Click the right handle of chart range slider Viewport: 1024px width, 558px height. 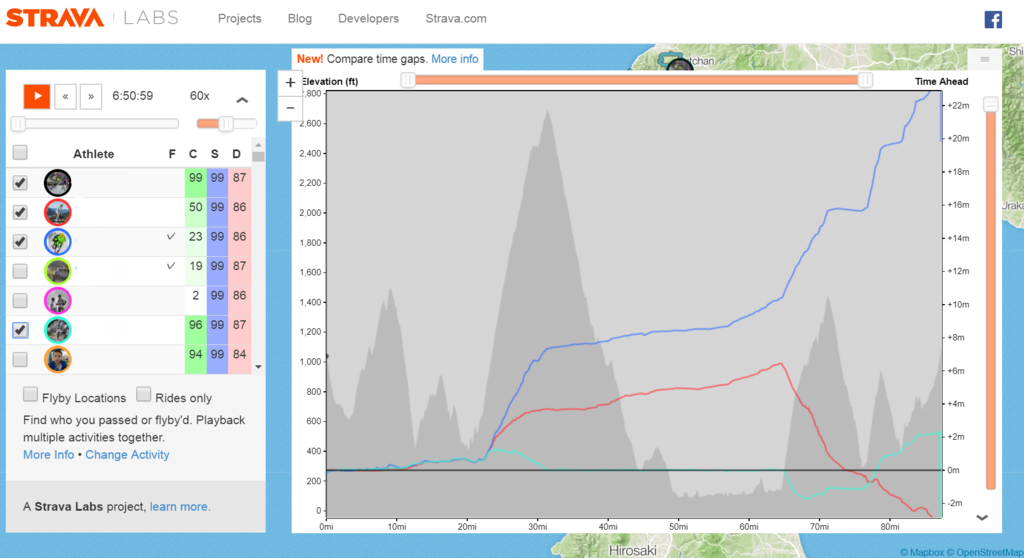coord(865,80)
